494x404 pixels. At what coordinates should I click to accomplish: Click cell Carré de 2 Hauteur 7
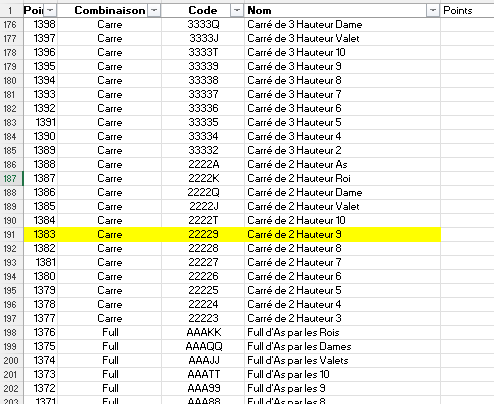click(x=342, y=263)
